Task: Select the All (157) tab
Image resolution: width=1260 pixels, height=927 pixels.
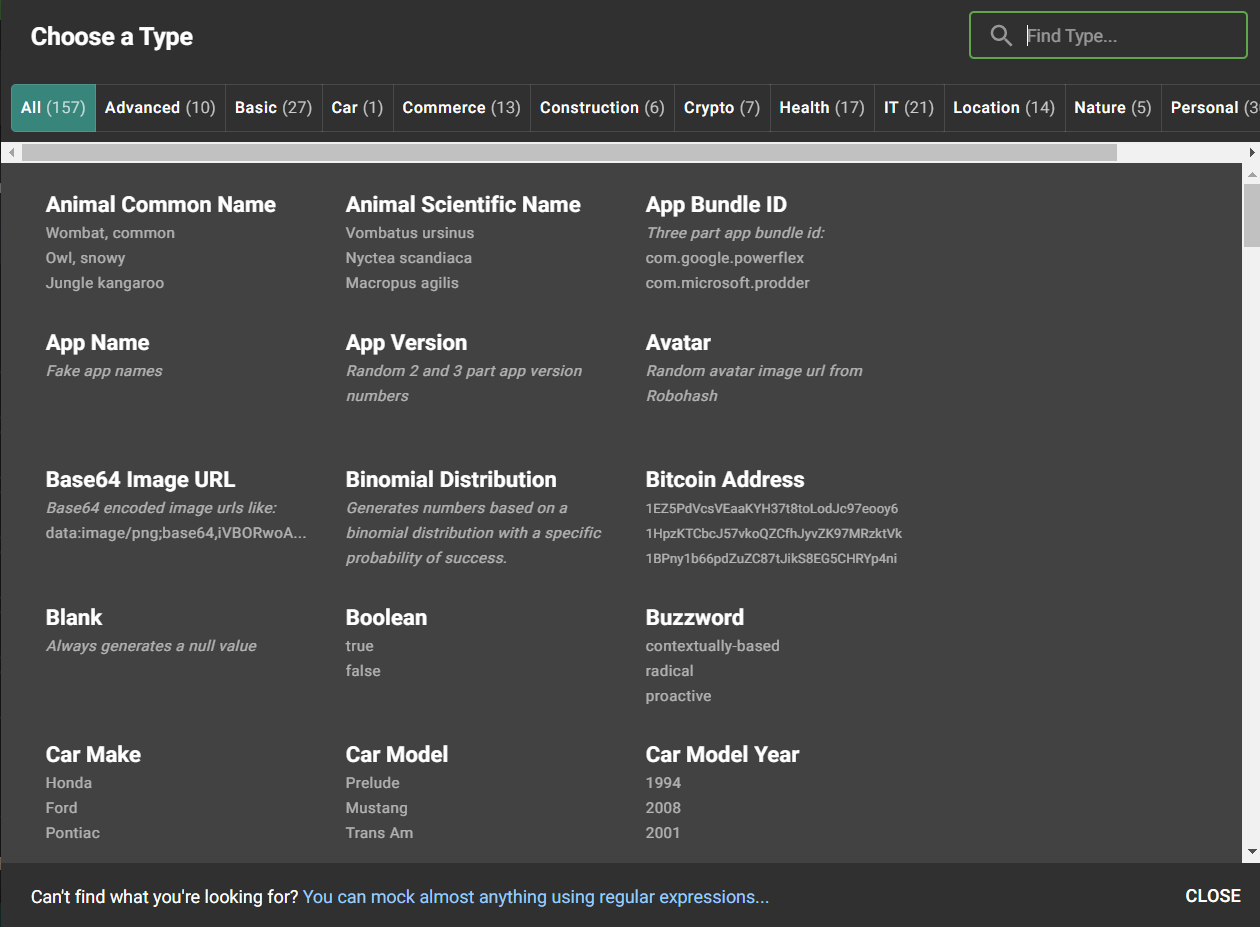Action: click(x=53, y=108)
